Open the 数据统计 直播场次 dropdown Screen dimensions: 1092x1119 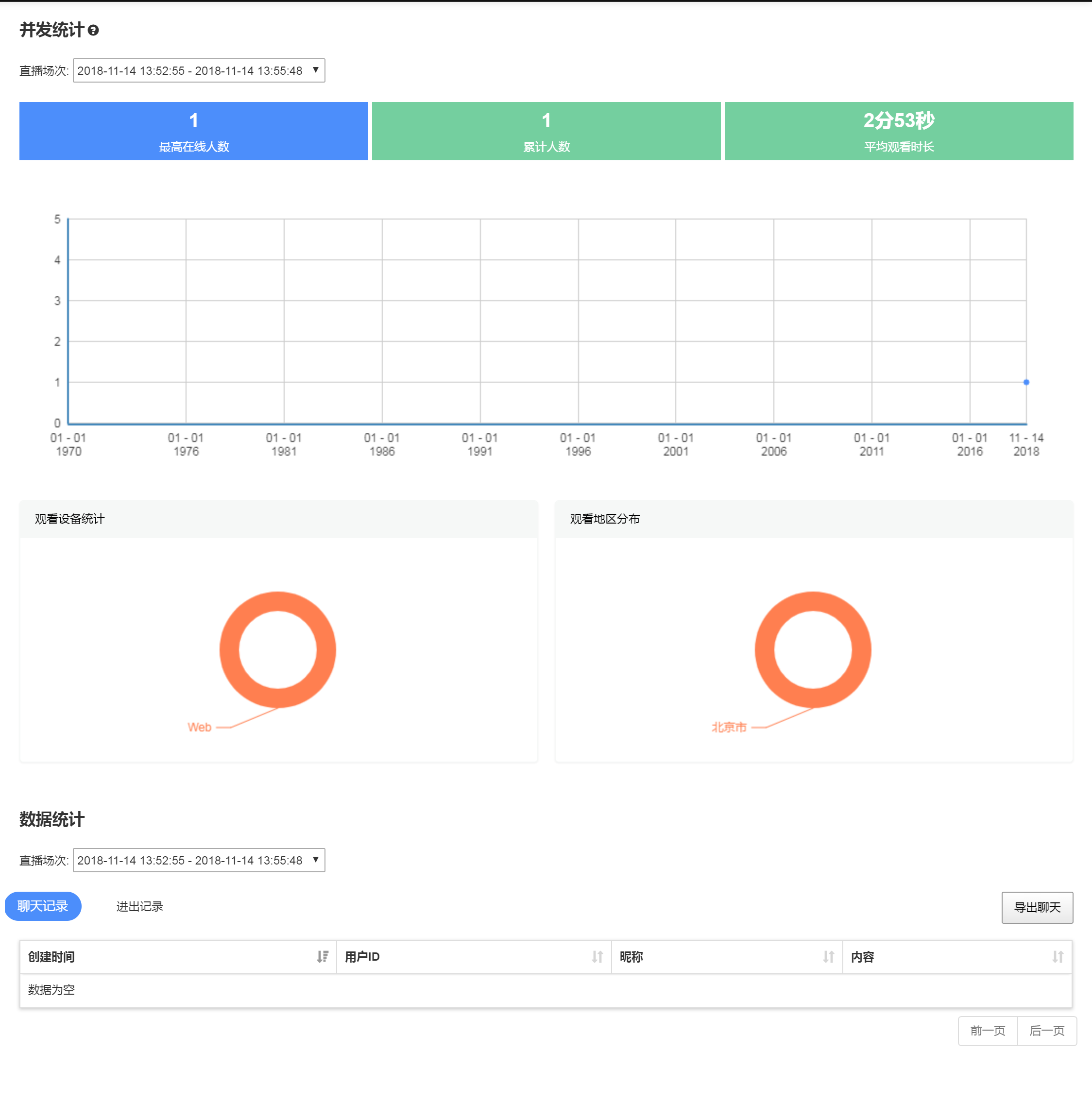[x=199, y=860]
